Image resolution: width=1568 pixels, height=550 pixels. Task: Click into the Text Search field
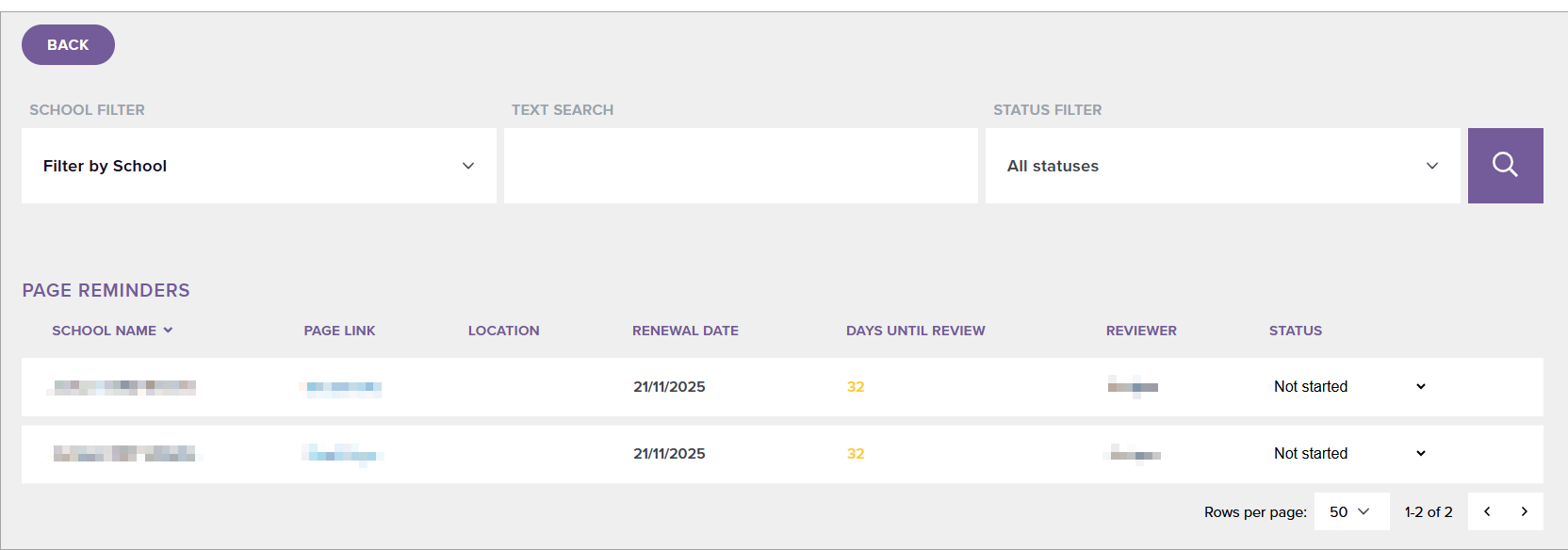point(741,166)
